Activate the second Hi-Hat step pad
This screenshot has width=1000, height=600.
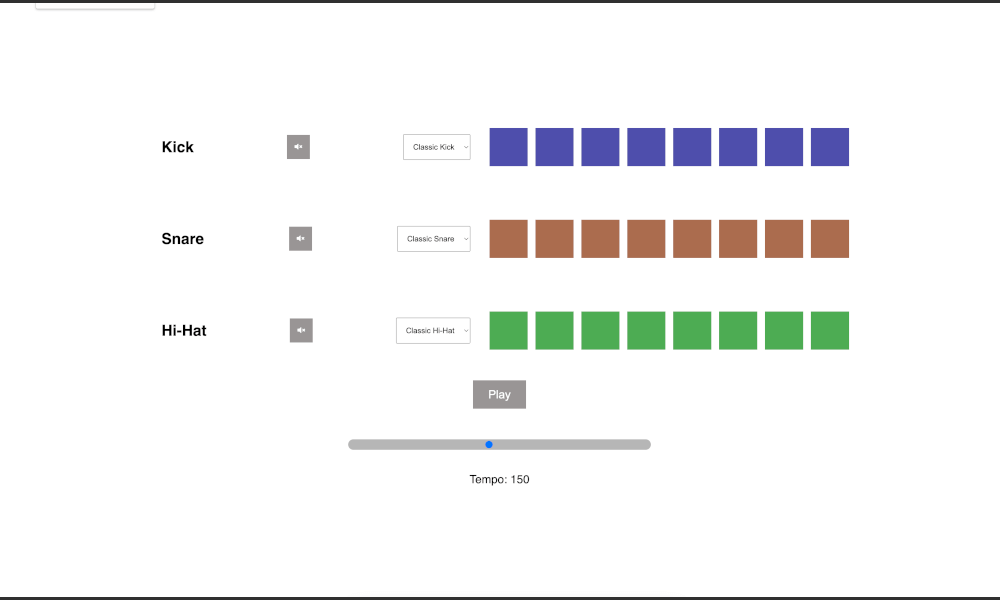point(554,330)
